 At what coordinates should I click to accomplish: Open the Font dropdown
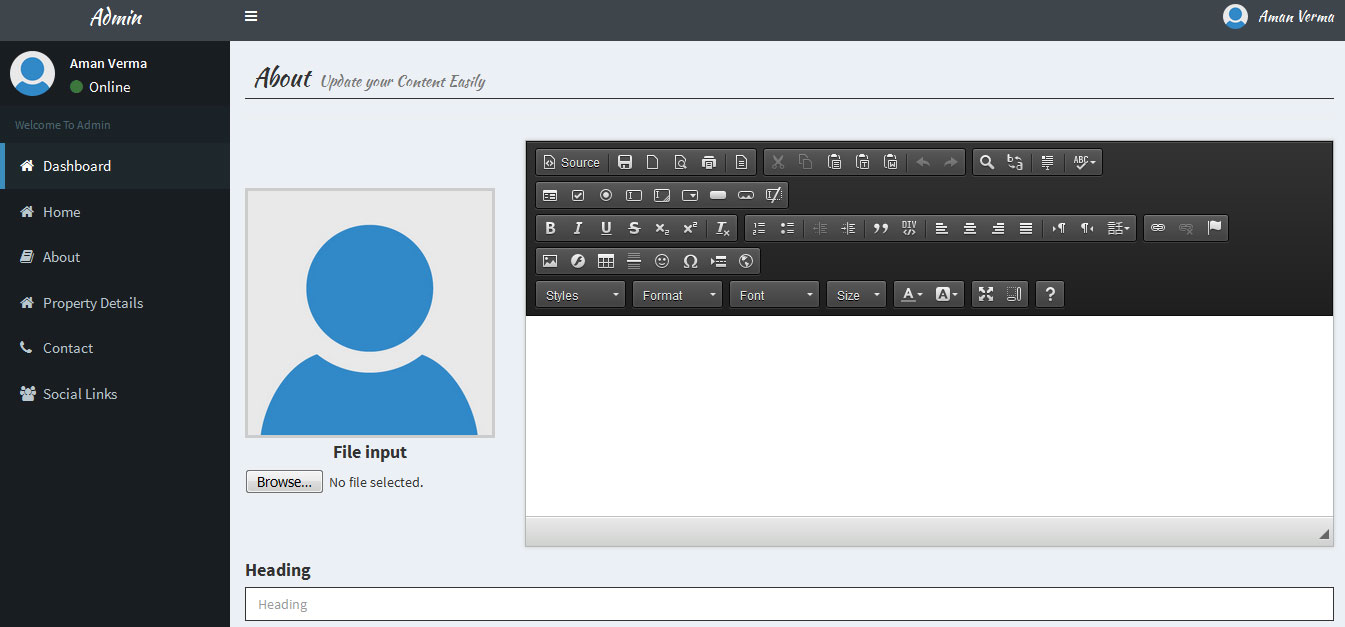click(x=775, y=295)
